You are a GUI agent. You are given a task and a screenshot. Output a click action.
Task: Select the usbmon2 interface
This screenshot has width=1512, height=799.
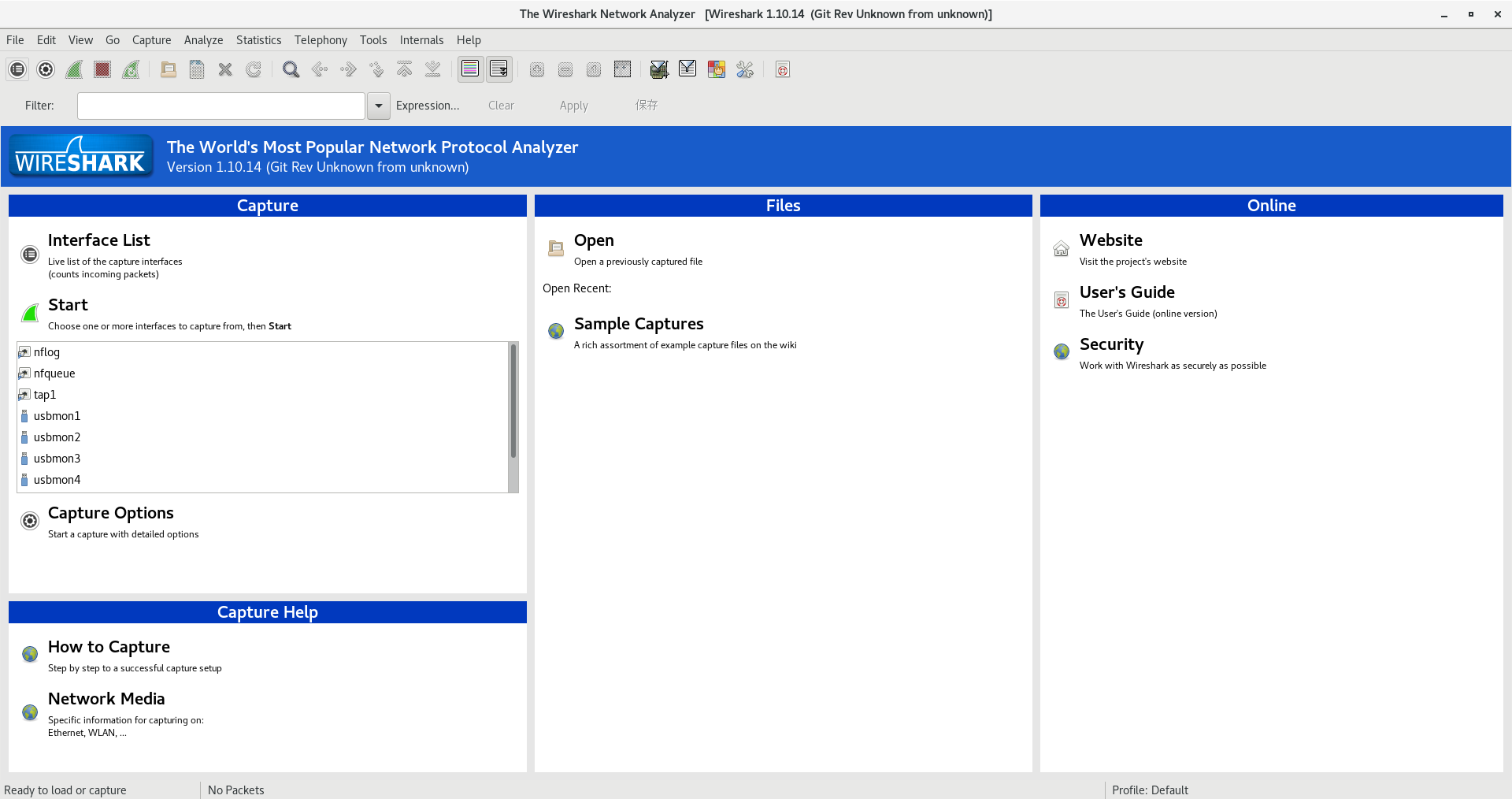coord(263,437)
